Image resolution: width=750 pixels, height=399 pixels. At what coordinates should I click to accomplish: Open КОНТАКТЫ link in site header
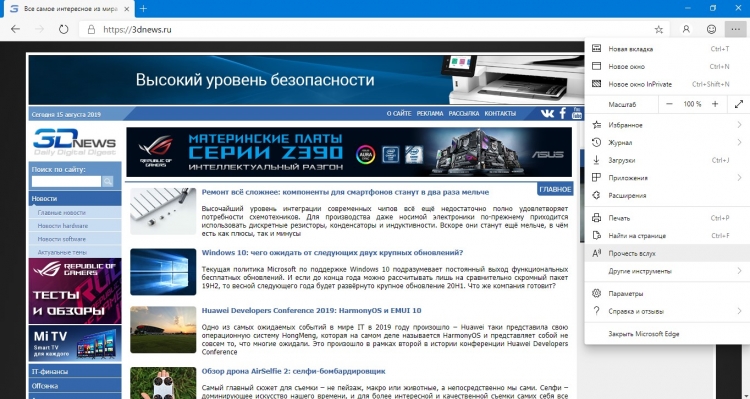[x=500, y=114]
